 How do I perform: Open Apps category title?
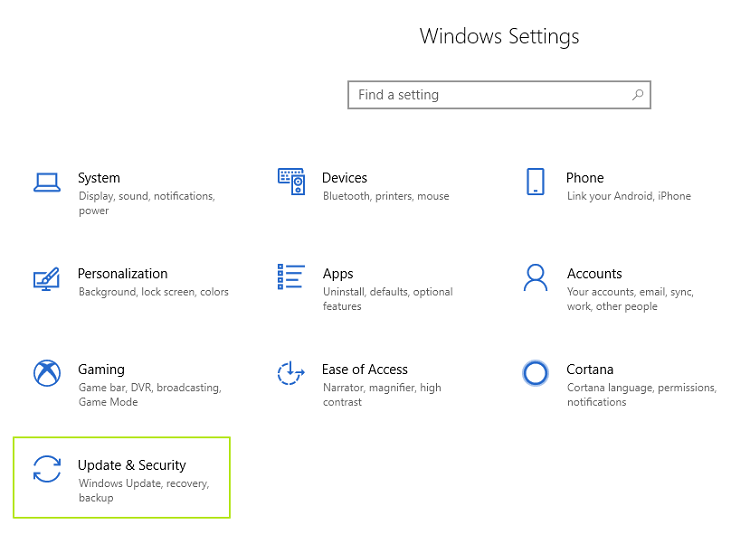pos(338,274)
